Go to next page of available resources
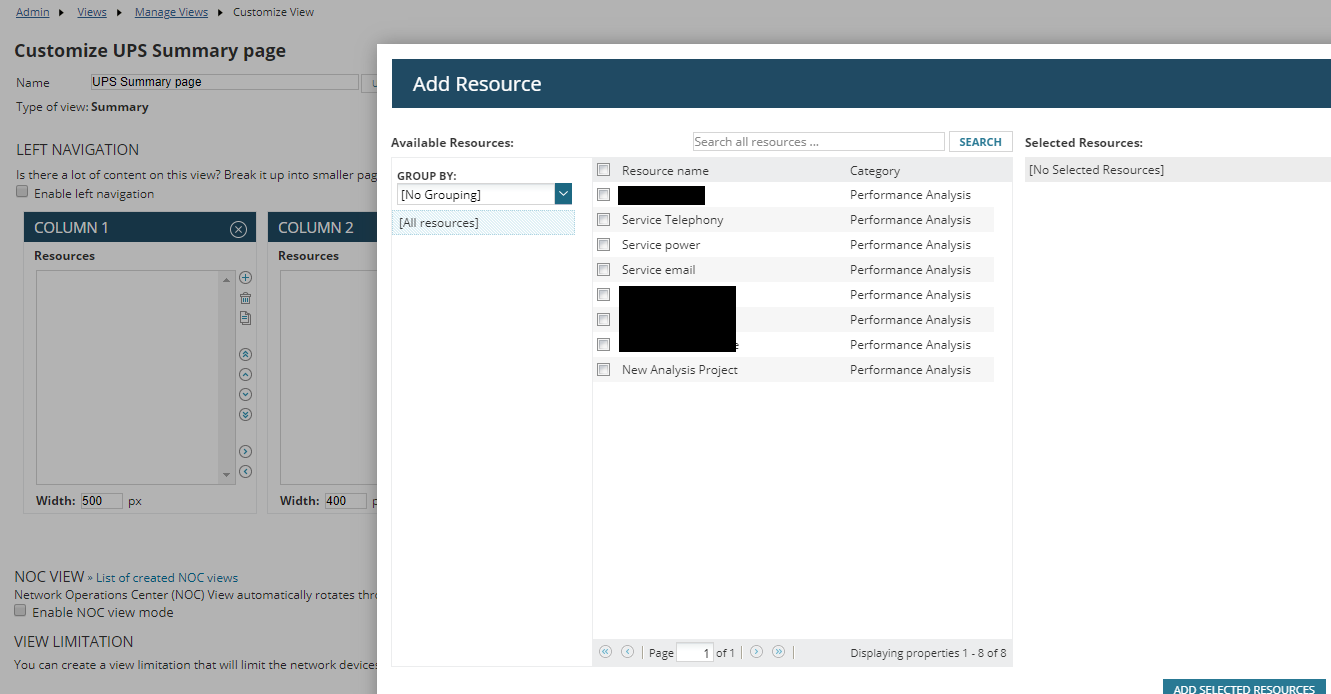The image size is (1331, 694). (x=756, y=652)
